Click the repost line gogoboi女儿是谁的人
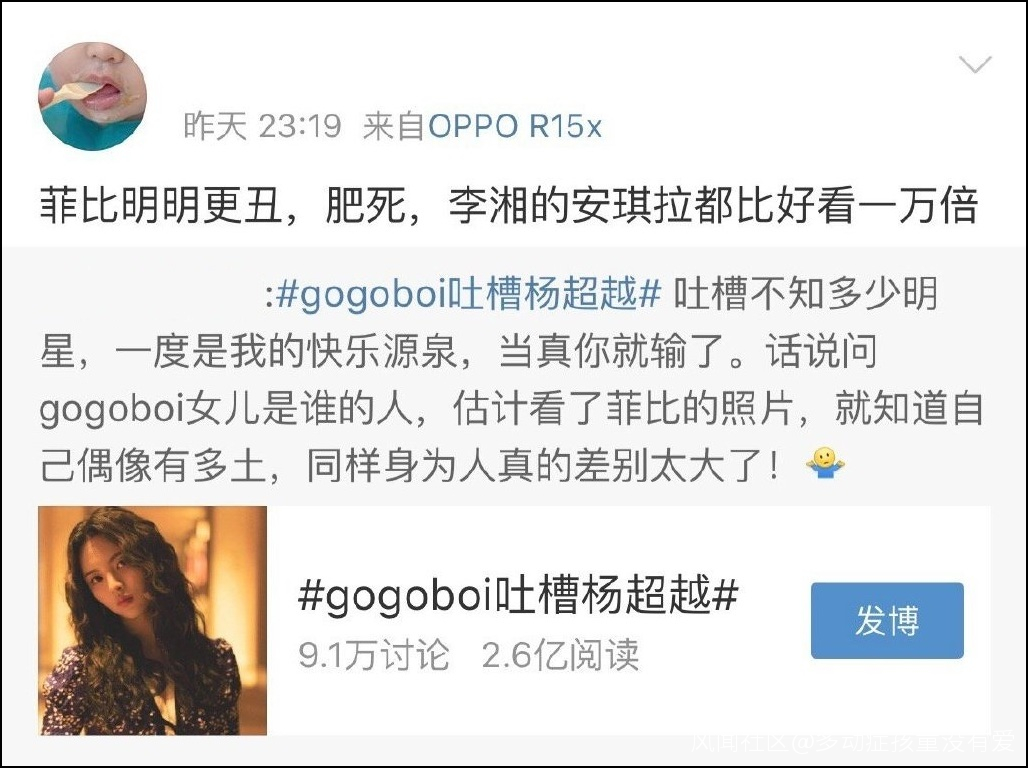 (x=511, y=409)
